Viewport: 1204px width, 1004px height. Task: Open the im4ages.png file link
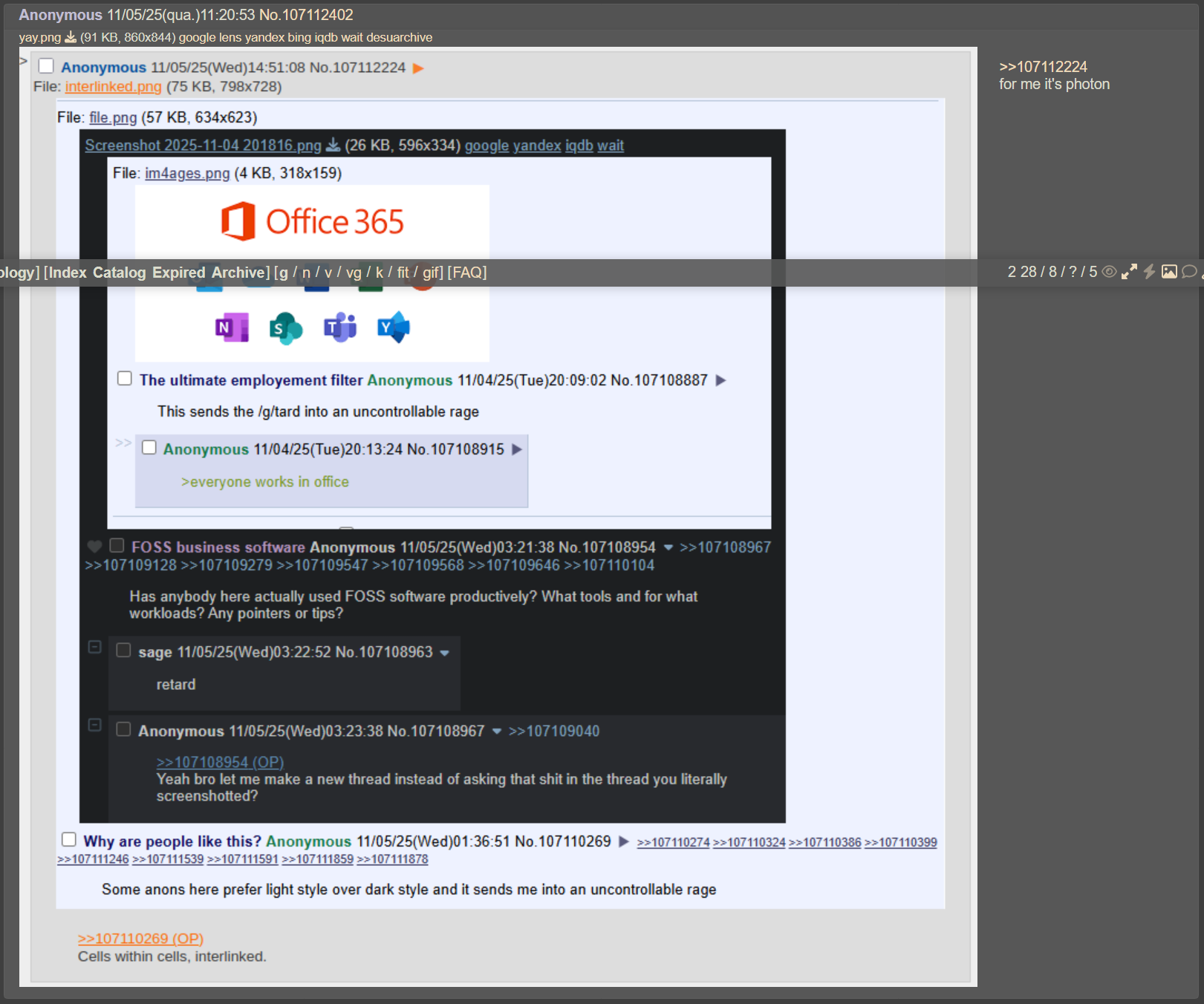pos(187,173)
